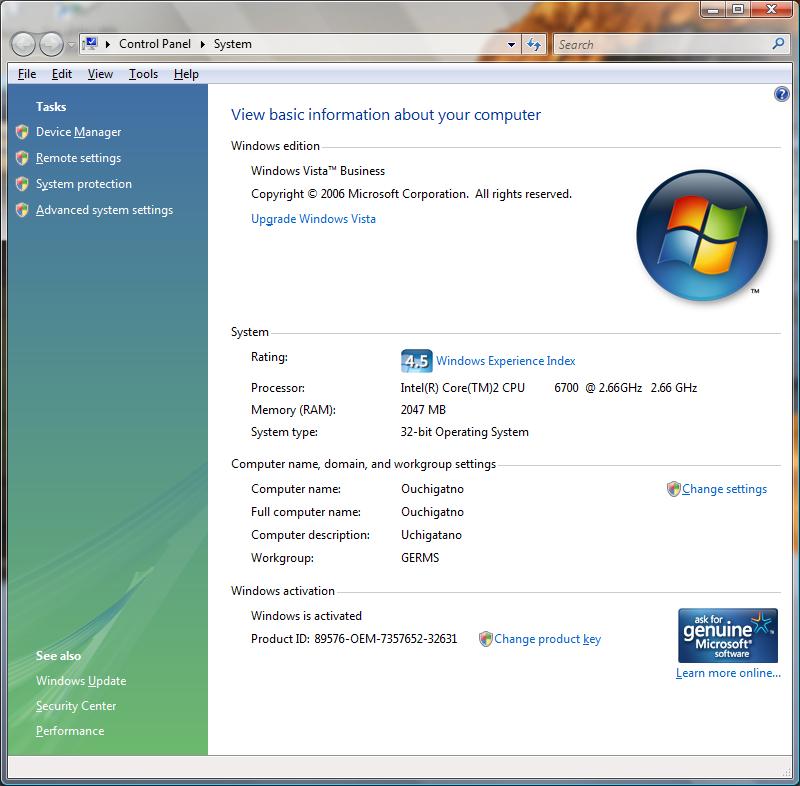Click the Upgrade Windows Vista link
This screenshot has height=786, width=800.
[313, 219]
